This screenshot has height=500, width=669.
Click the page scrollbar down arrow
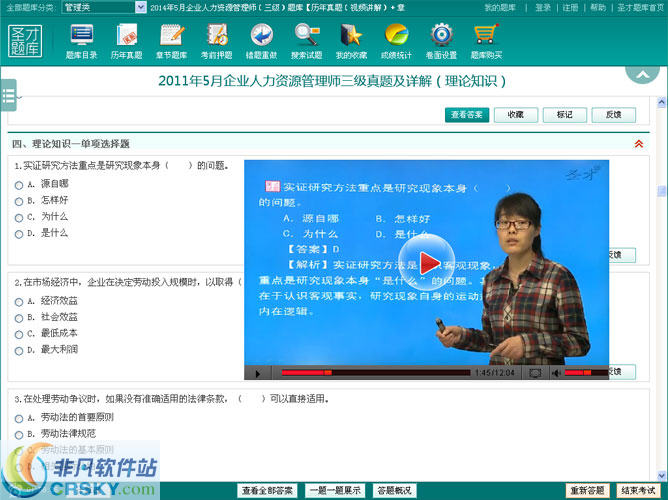point(662,475)
